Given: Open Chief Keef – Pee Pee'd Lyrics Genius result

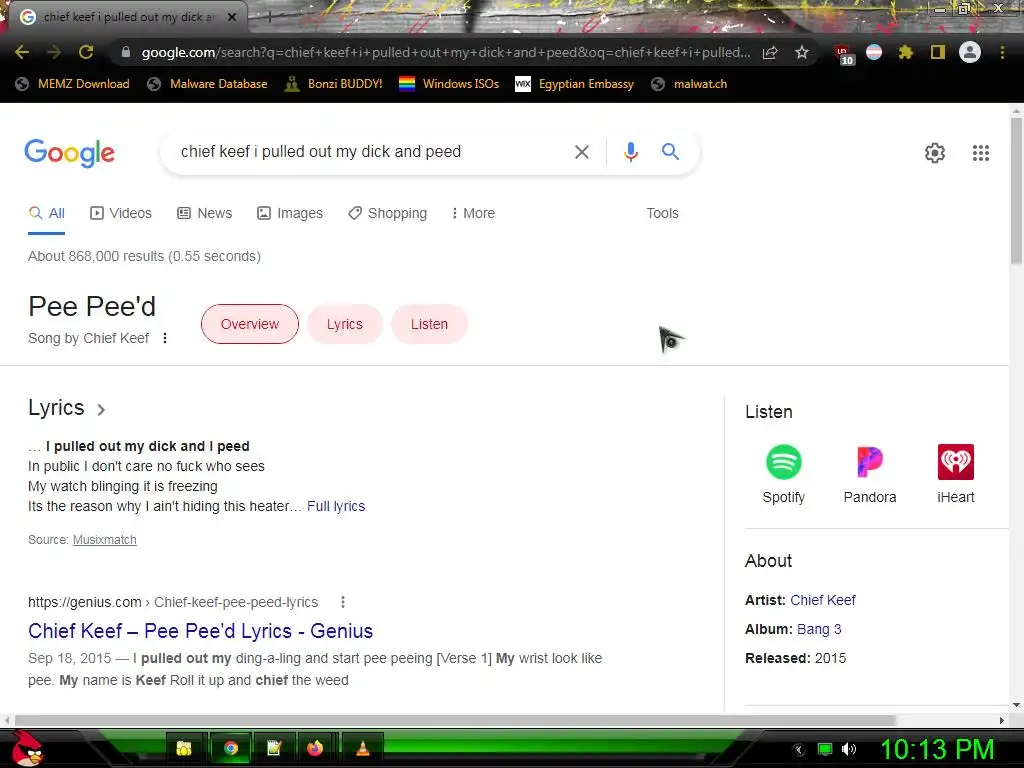Looking at the screenshot, I should [x=200, y=631].
